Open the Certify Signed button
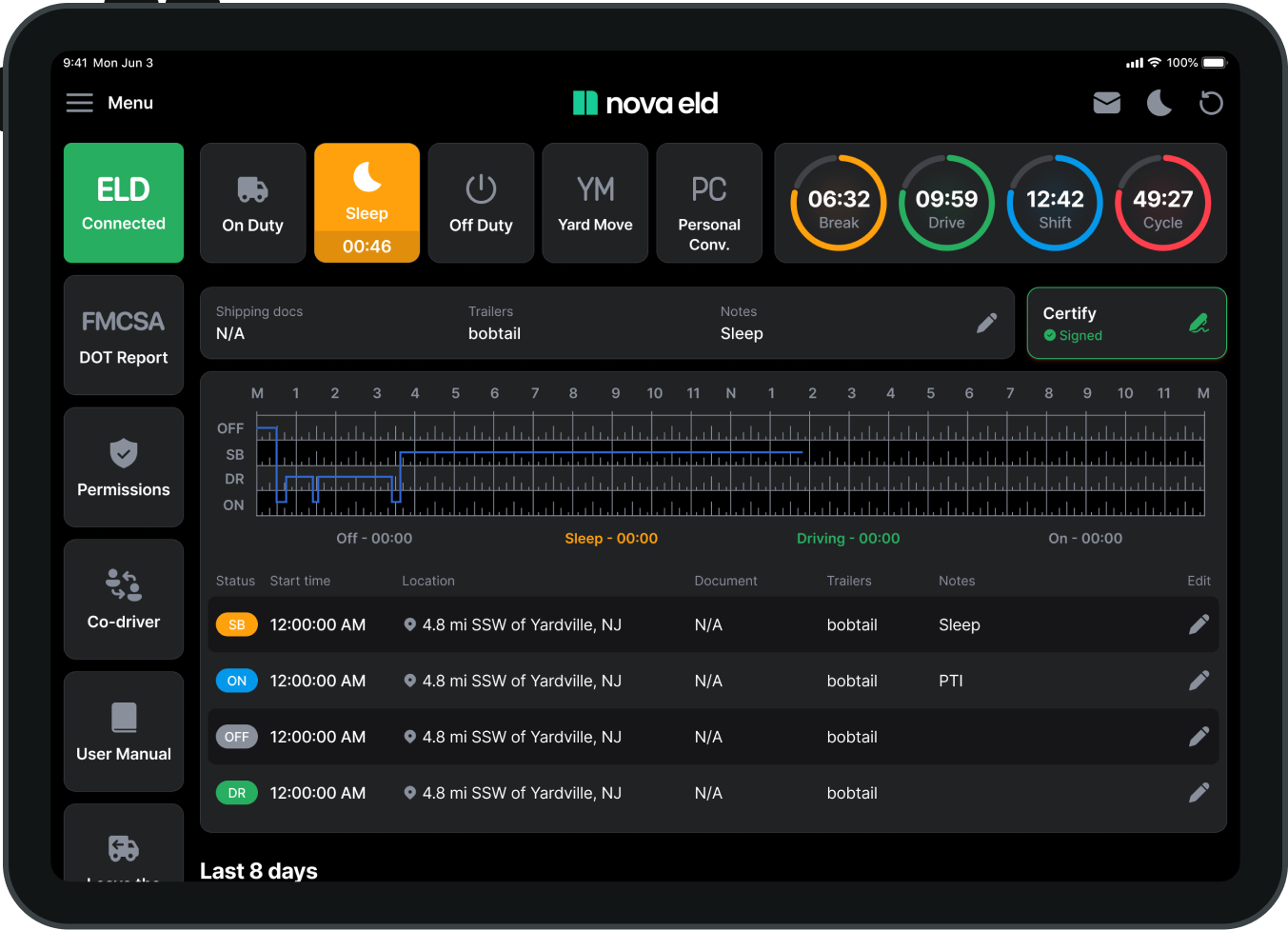The width and height of the screenshot is (1288, 930). pos(1127,324)
